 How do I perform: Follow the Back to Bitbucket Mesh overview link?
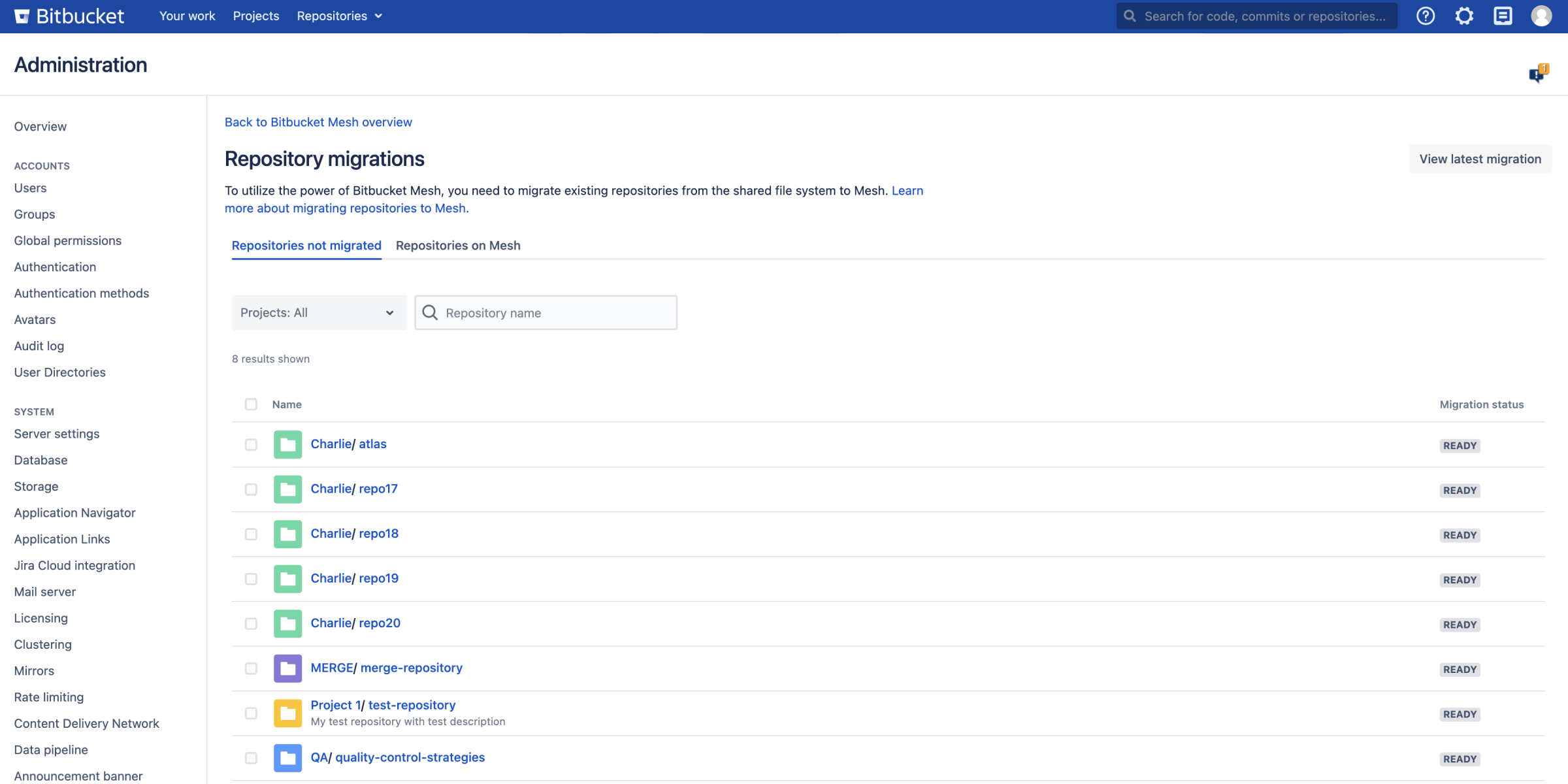click(318, 122)
